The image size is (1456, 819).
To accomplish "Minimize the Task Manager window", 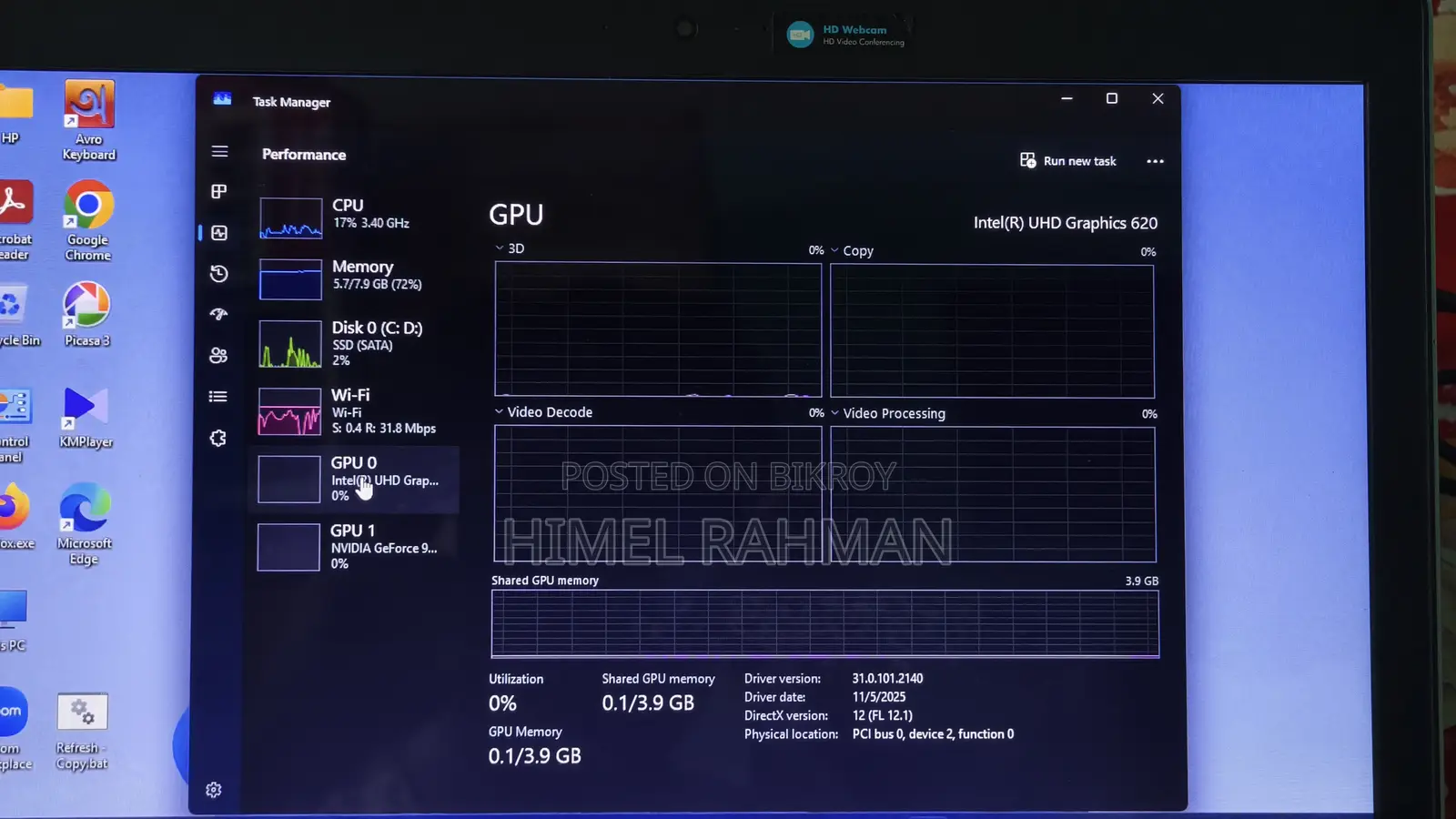I will (1067, 98).
